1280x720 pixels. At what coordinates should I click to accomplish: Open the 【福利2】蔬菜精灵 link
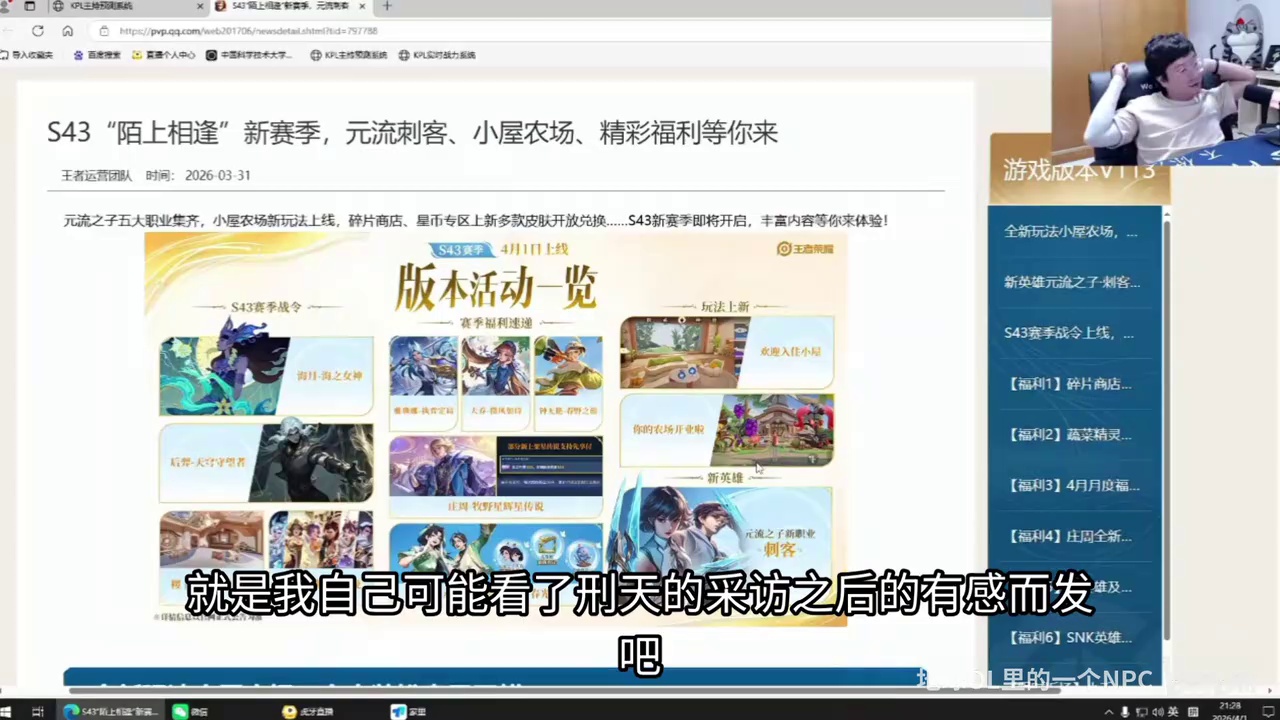1072,434
